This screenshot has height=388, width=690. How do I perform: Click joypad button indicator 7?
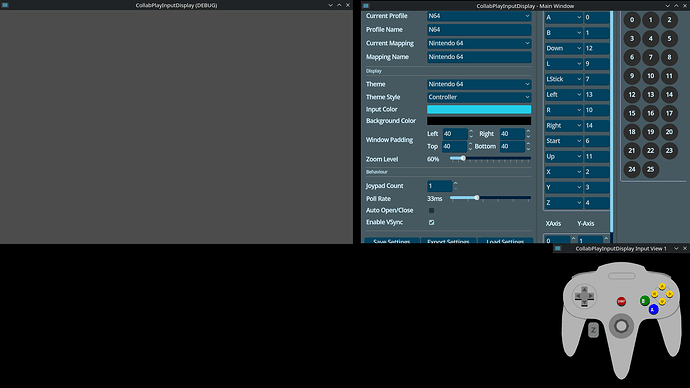[x=650, y=57]
